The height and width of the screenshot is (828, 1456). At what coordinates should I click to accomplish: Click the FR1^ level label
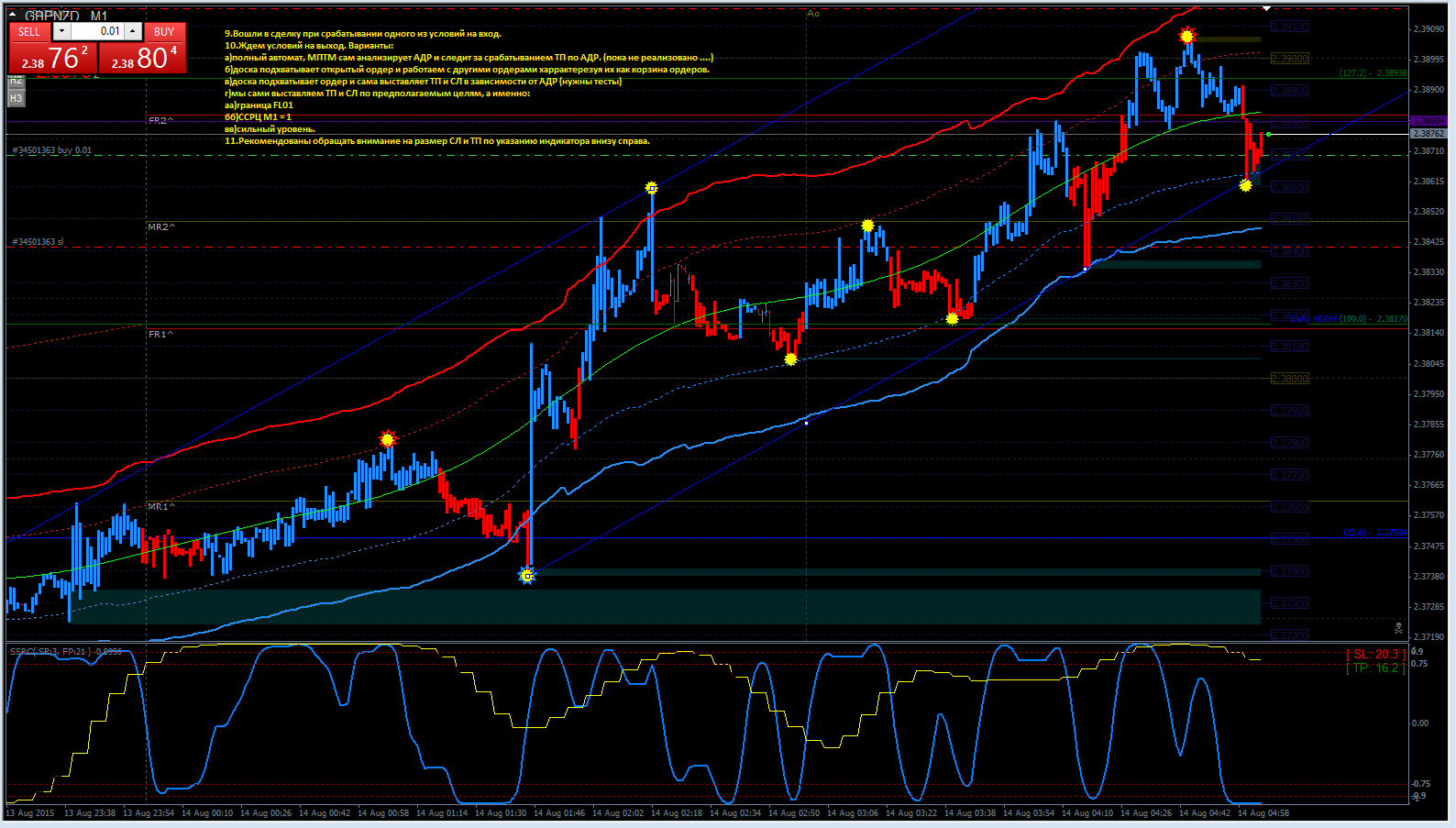pos(160,334)
